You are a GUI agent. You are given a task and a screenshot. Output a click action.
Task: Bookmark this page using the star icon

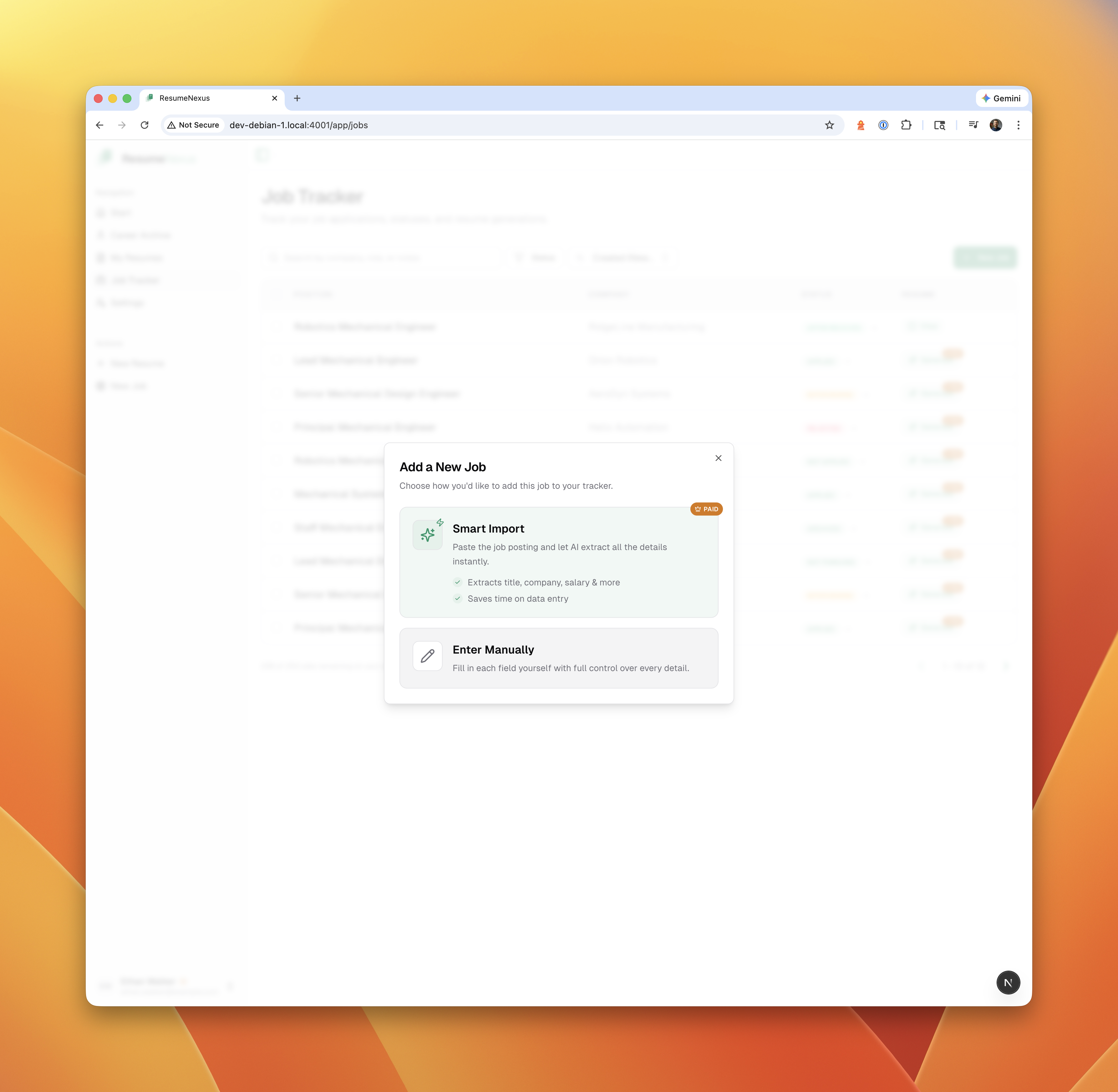coord(830,125)
